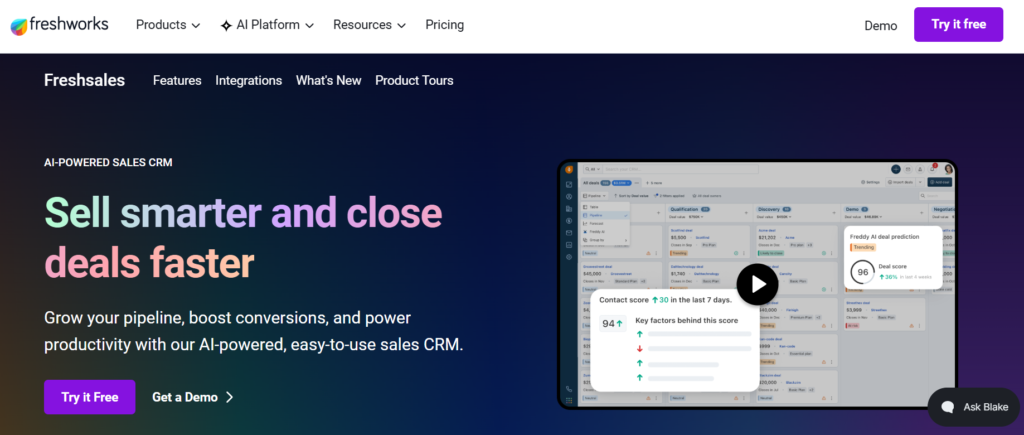Viewport: 1024px width, 435px height.
Task: Click the 96 deal score circle
Action: coord(863,272)
